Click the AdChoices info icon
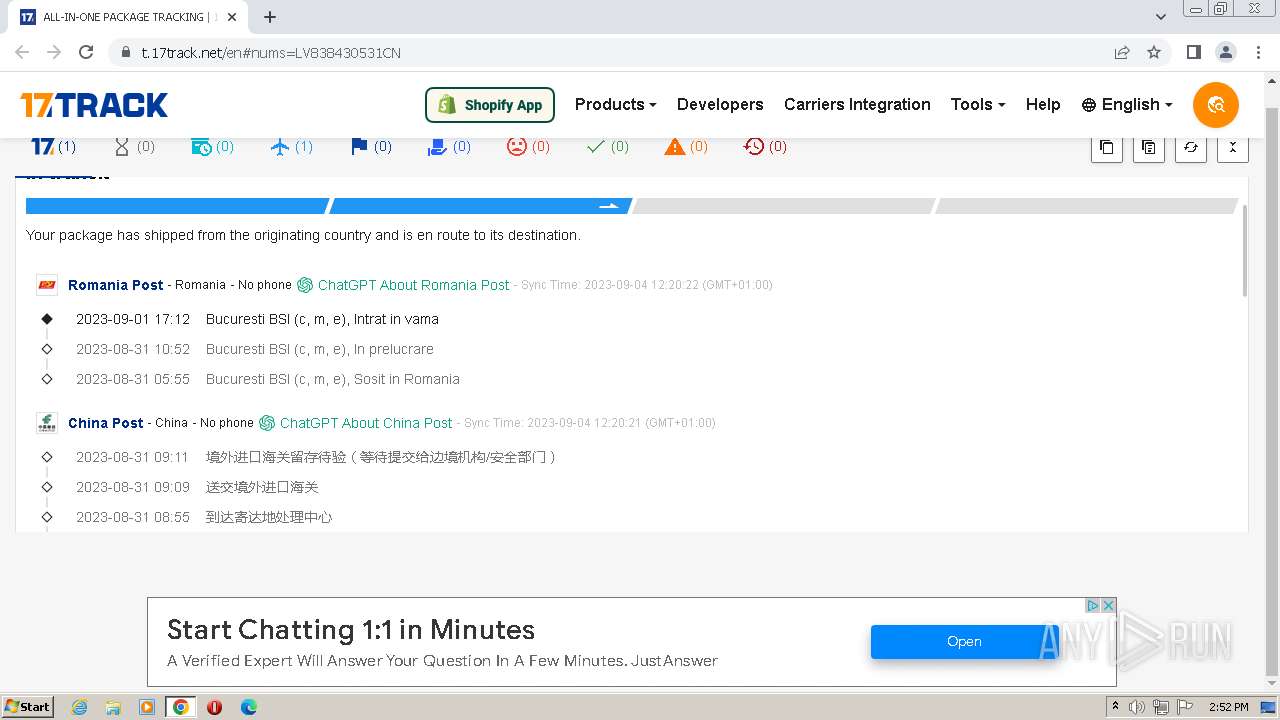 point(1093,605)
